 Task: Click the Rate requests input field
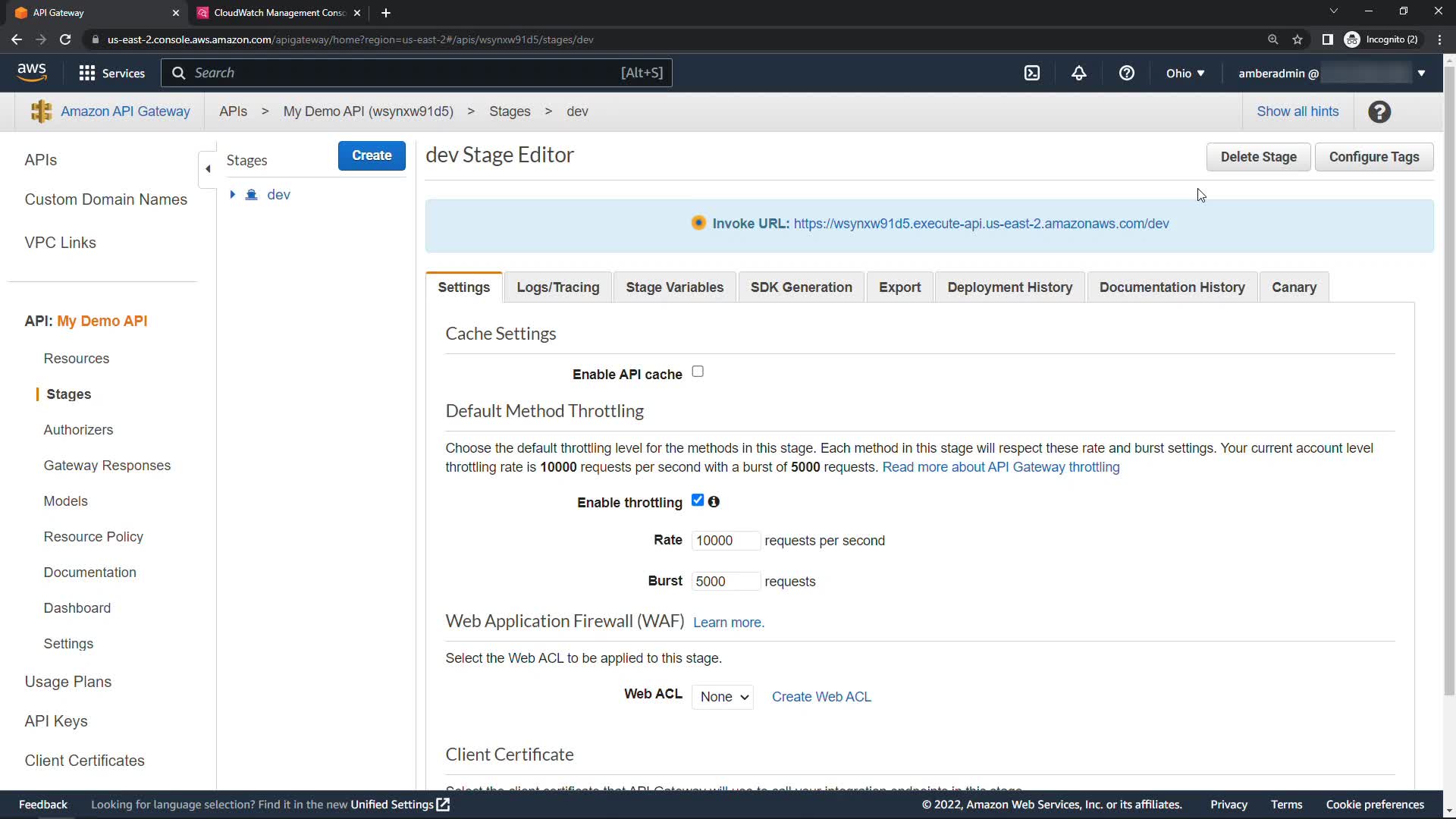click(725, 541)
